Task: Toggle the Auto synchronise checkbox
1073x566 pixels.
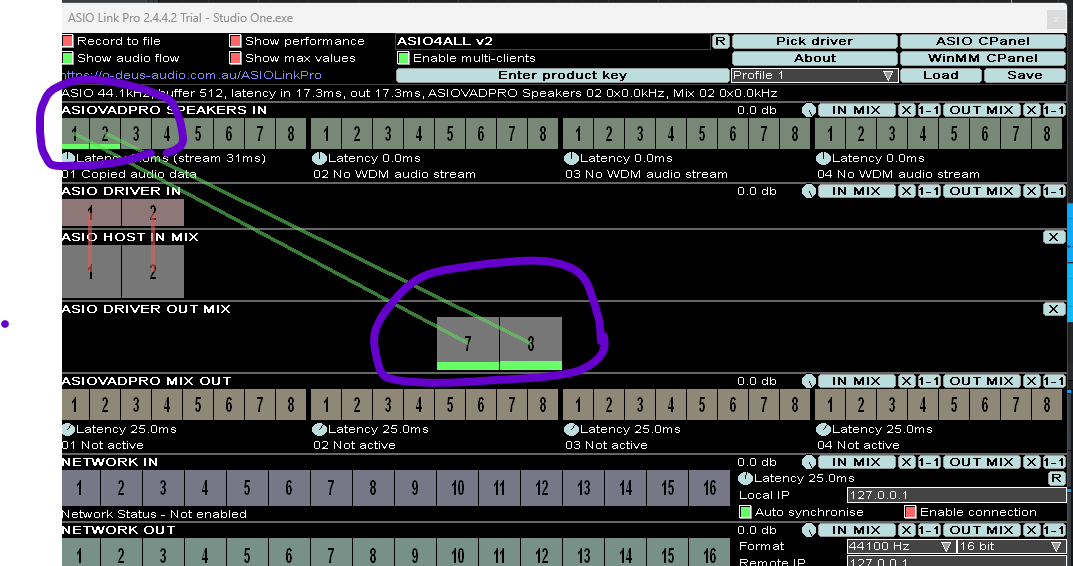Action: [745, 512]
